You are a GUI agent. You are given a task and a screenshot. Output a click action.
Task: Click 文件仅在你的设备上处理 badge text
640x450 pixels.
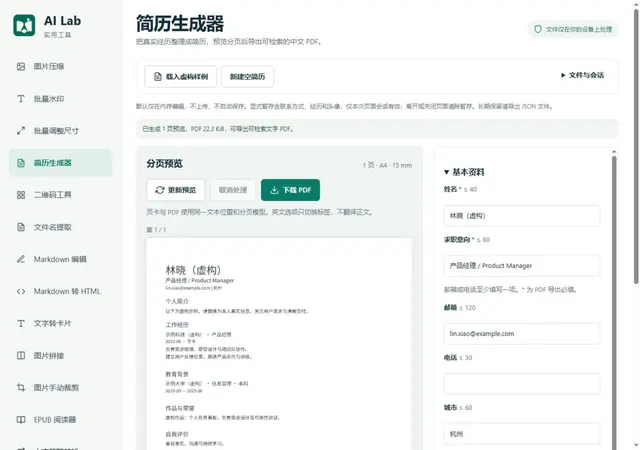[579, 29]
